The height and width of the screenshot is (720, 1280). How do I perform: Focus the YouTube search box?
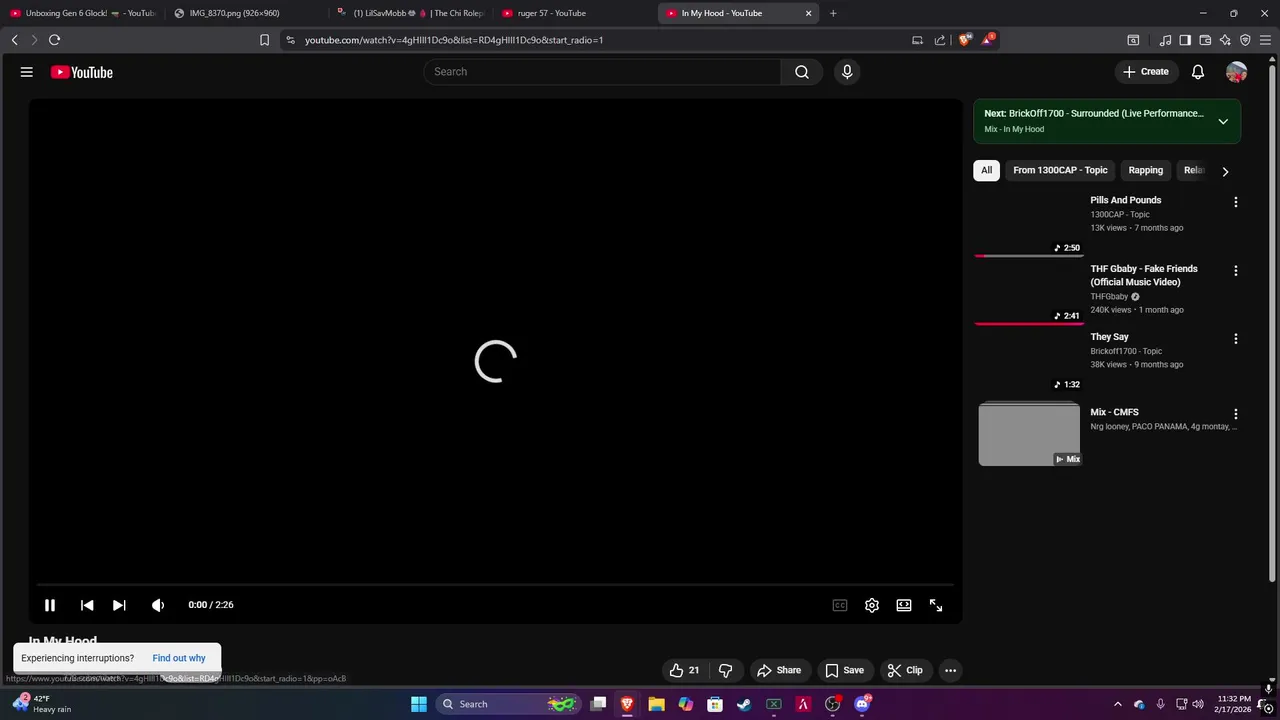(x=602, y=72)
